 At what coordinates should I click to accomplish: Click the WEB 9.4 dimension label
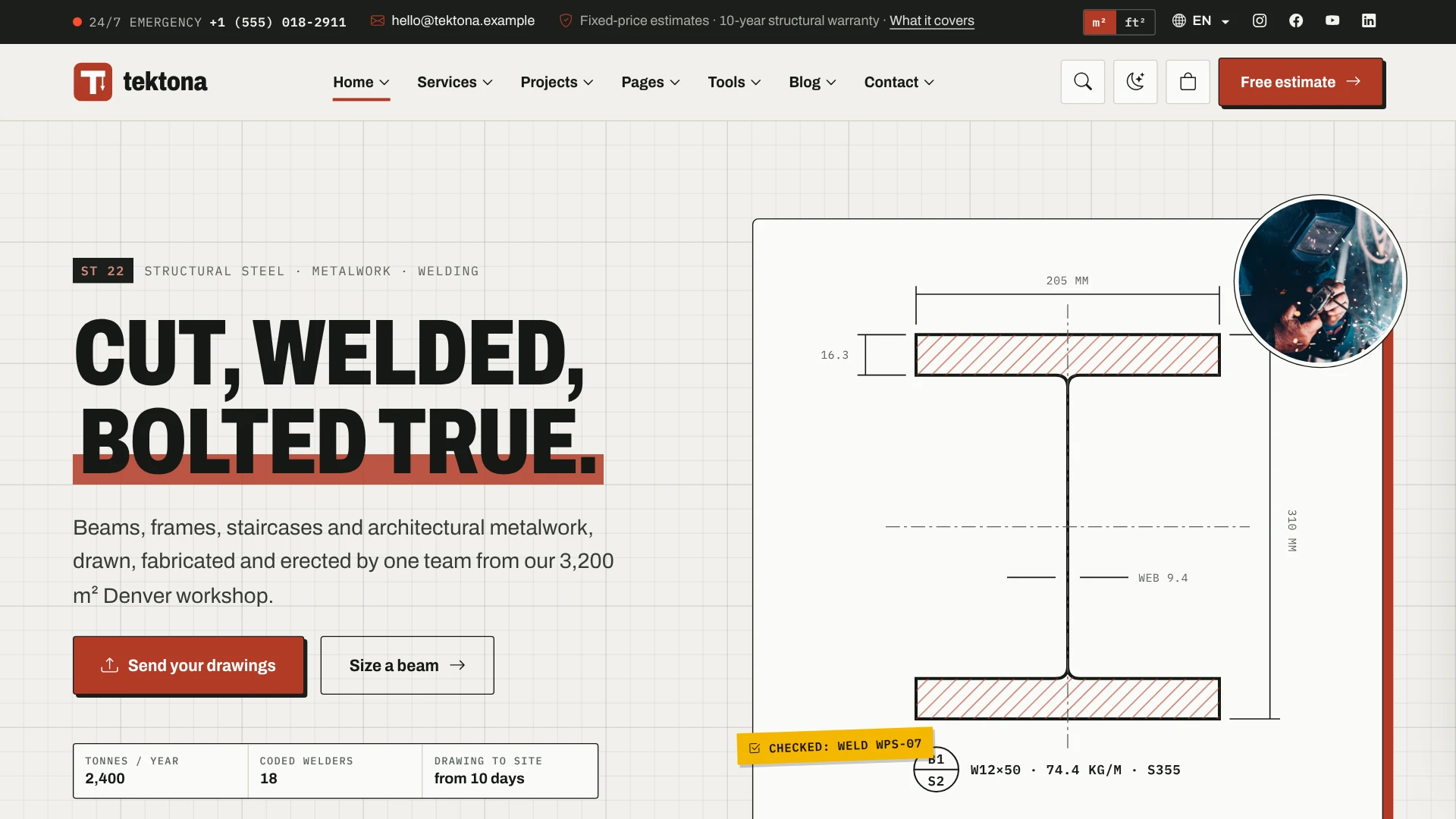[1163, 578]
